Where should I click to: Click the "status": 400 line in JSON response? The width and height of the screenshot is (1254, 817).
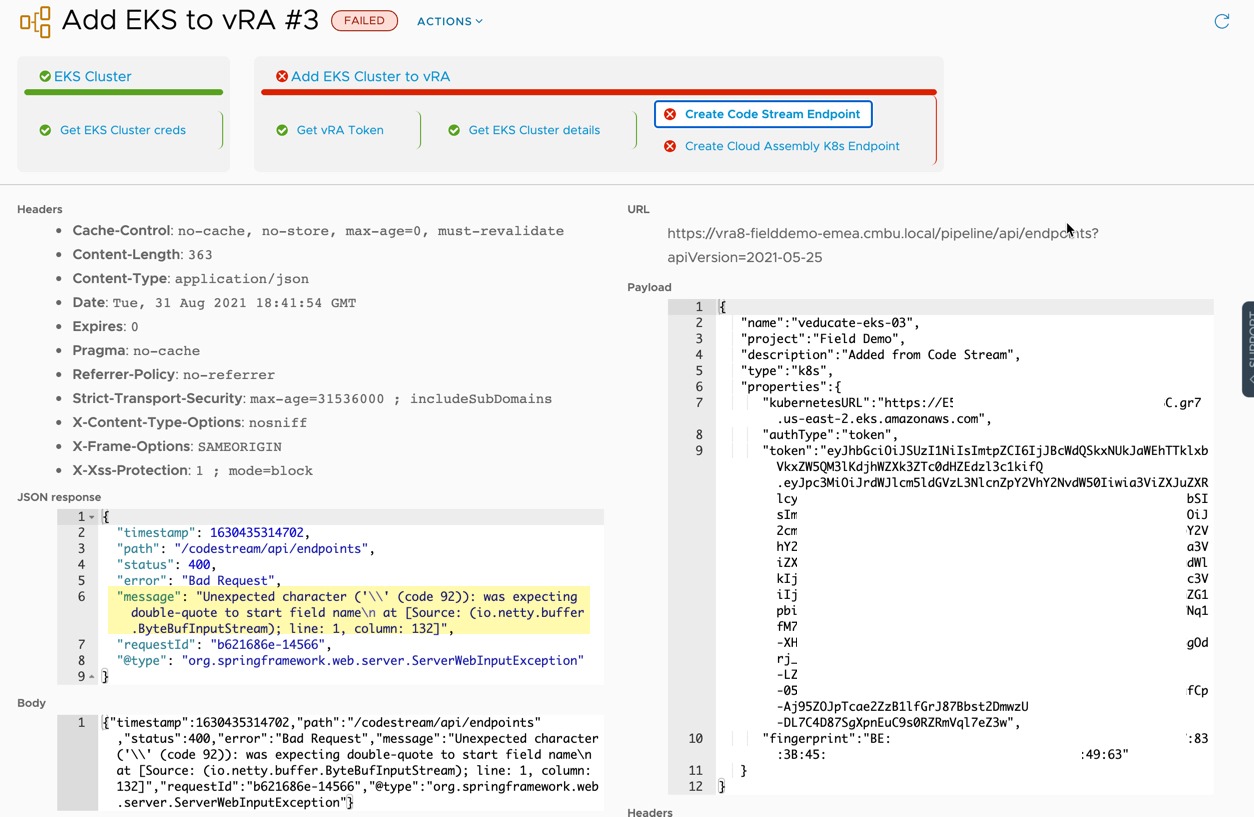(x=166, y=565)
